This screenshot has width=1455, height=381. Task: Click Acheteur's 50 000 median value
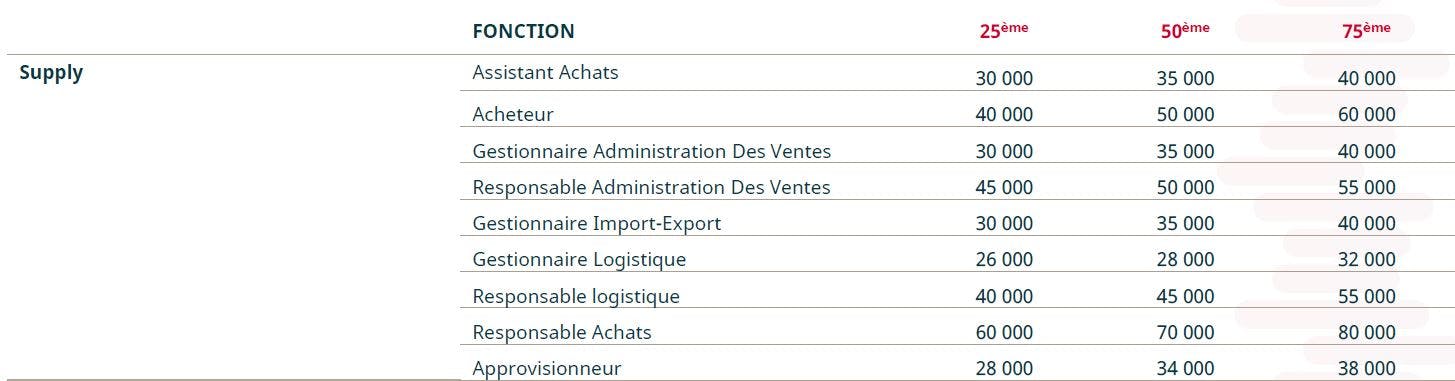click(1185, 115)
